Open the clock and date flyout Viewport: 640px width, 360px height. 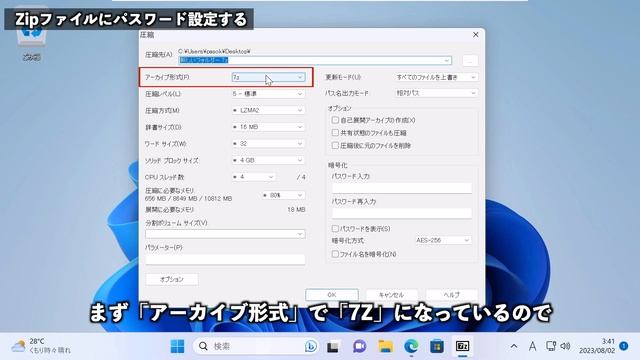point(597,346)
